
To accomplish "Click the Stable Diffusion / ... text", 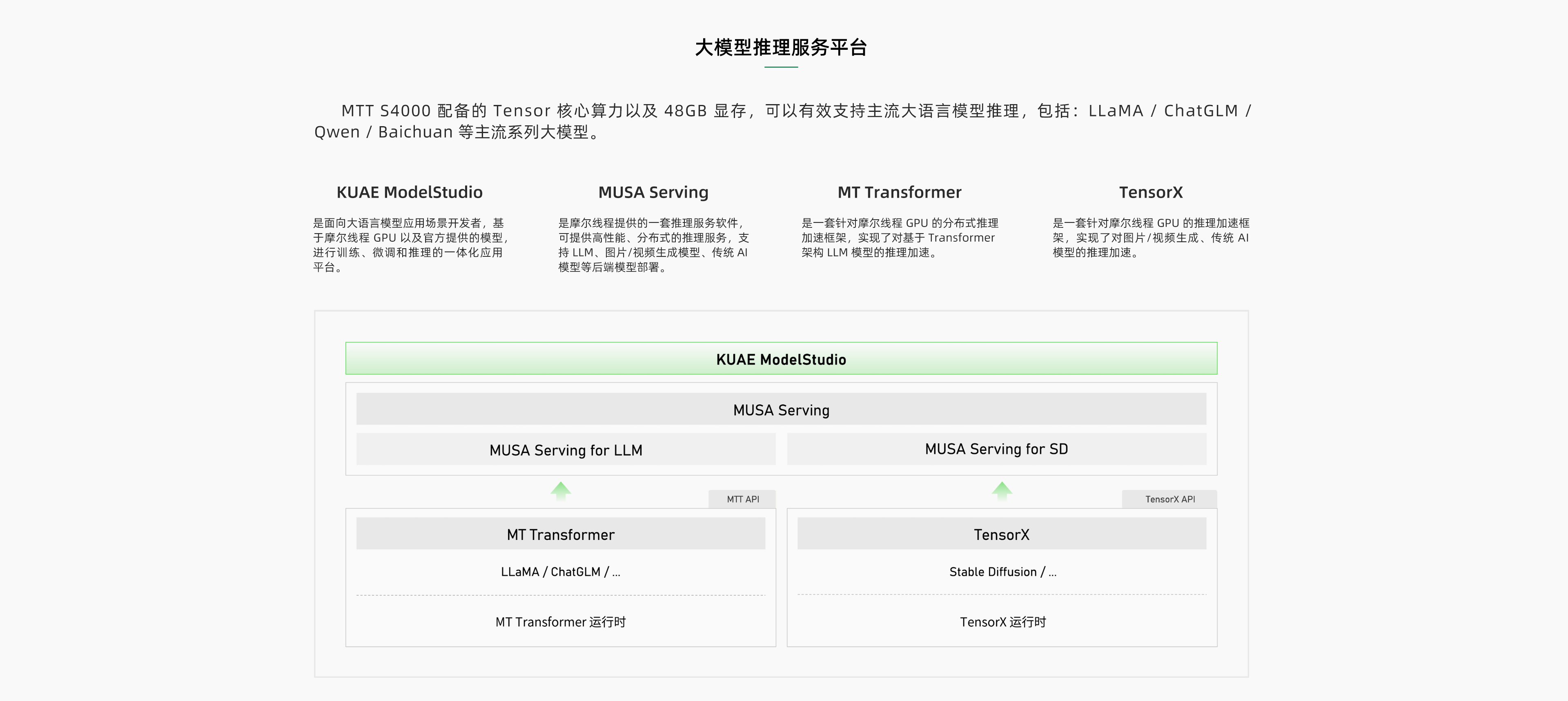I will pos(1002,572).
